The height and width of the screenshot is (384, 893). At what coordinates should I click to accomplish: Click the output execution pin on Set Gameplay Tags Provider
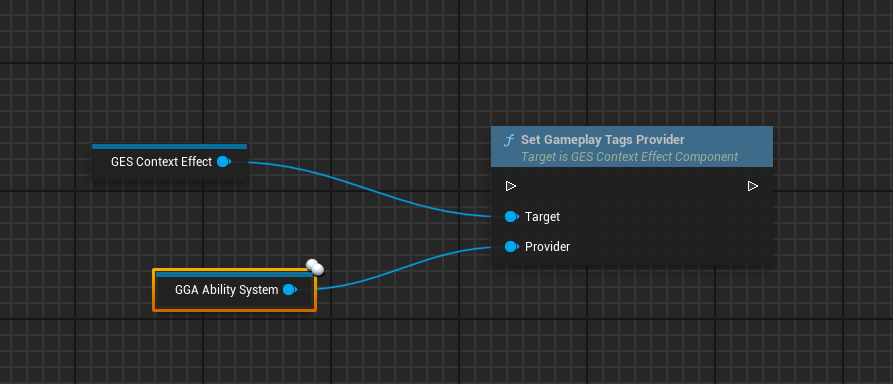pyautogui.click(x=752, y=186)
